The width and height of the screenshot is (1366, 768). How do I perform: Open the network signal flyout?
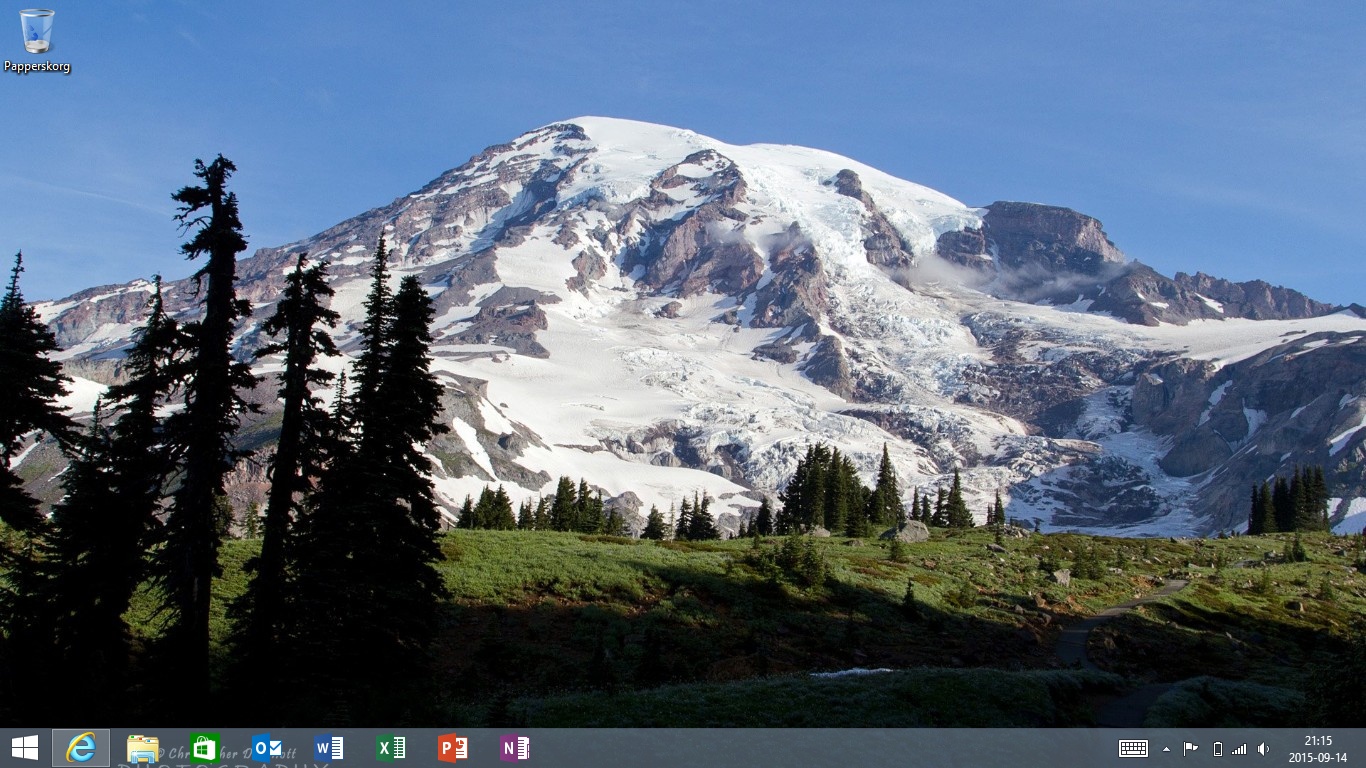coord(1240,748)
